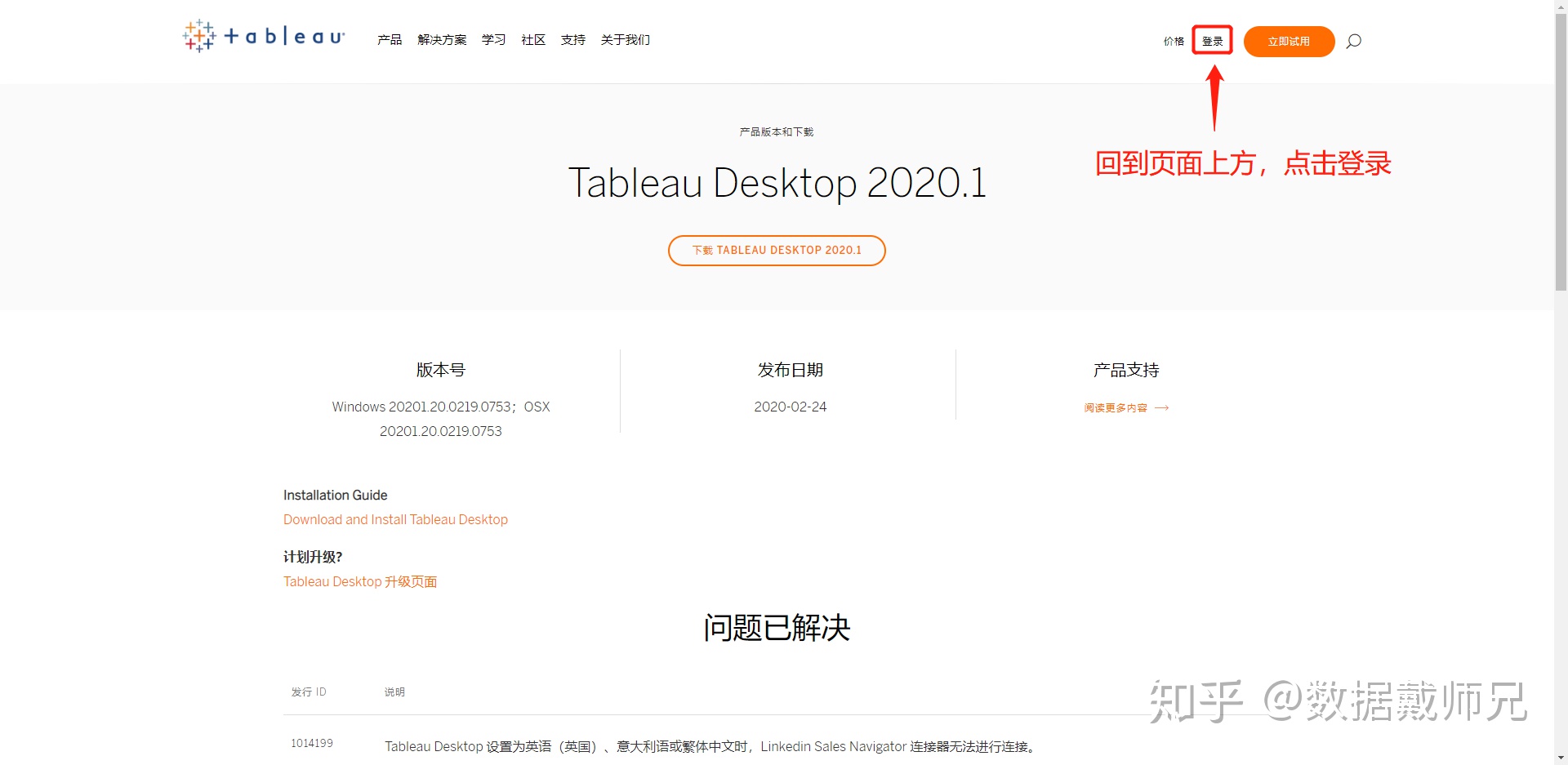Open the 学习 menu
This screenshot has height=765, width=1568.
click(493, 39)
